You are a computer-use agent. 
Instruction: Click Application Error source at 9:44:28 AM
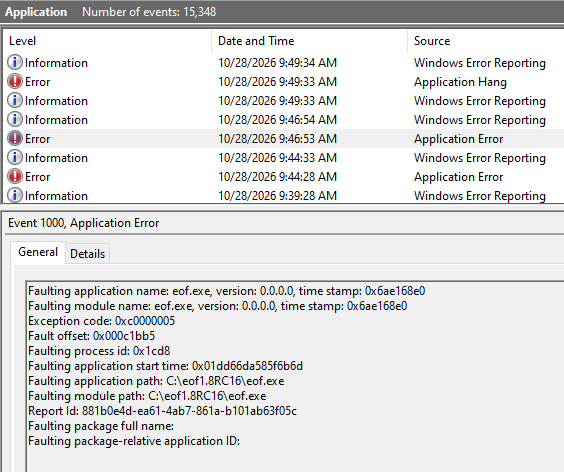pos(458,177)
